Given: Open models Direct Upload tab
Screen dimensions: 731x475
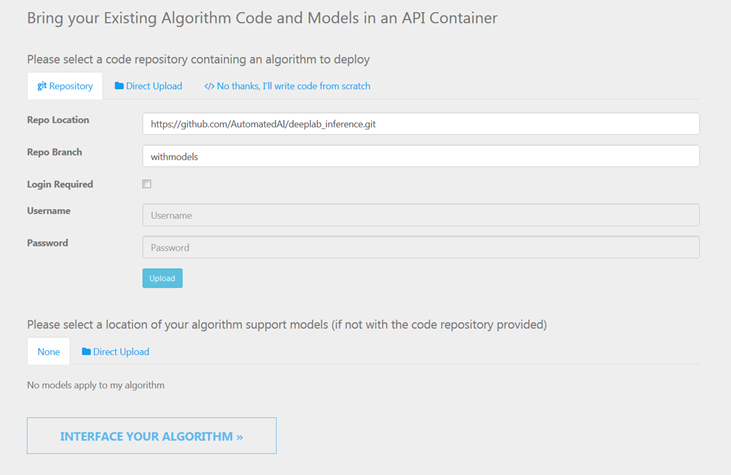Looking at the screenshot, I should [116, 351].
